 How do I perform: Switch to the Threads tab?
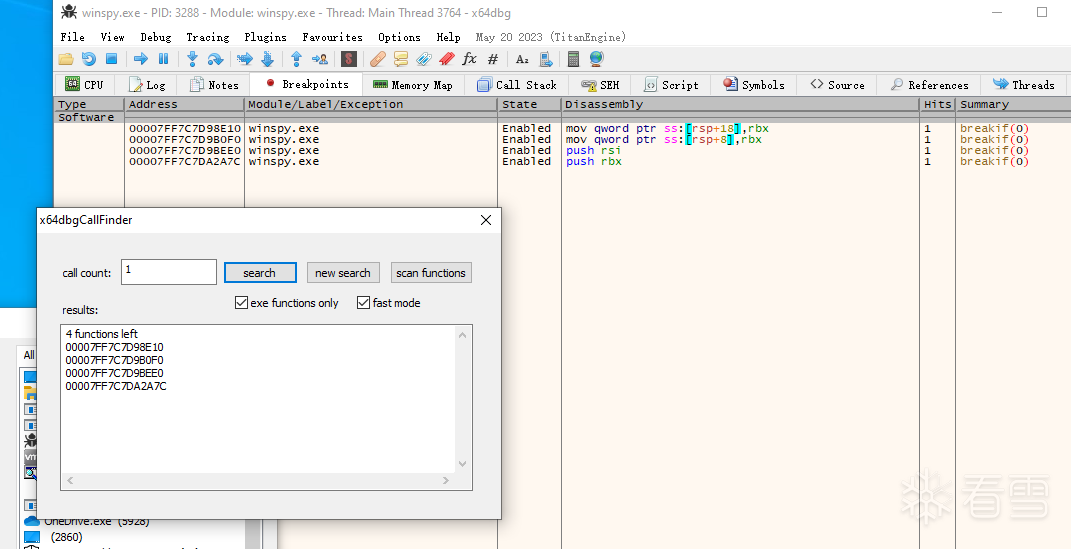point(1023,85)
